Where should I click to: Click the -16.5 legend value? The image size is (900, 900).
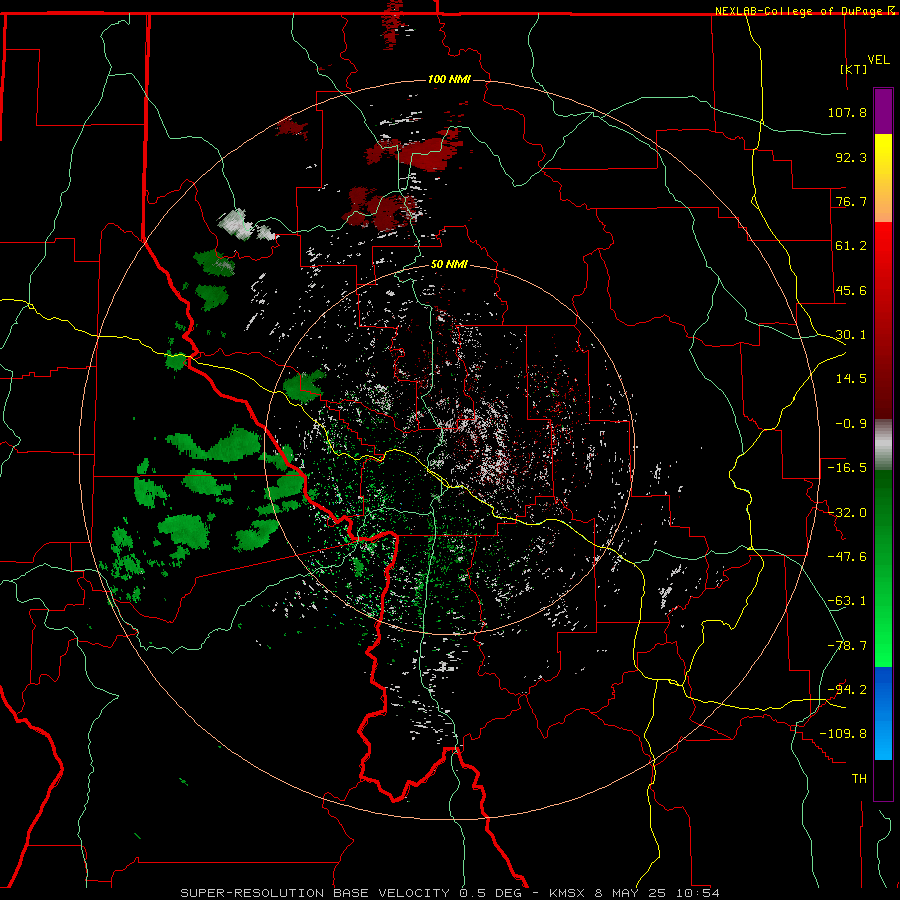point(847,468)
